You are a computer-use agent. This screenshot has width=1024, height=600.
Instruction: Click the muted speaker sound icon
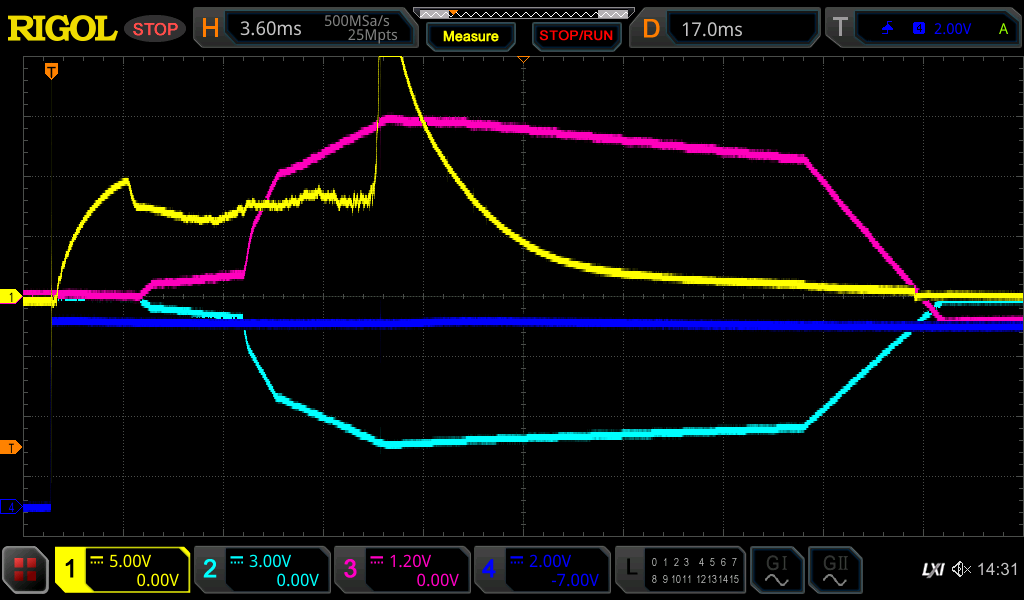(960, 570)
